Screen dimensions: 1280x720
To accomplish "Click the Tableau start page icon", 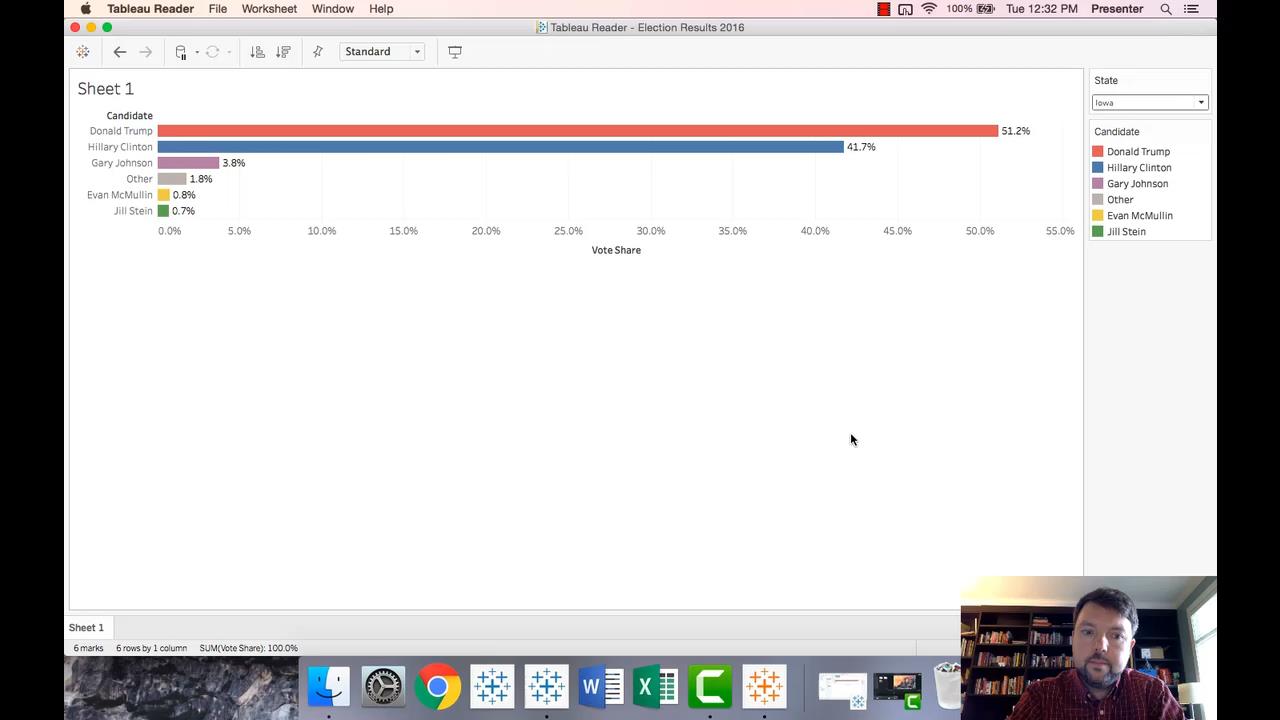I will pyautogui.click(x=83, y=52).
